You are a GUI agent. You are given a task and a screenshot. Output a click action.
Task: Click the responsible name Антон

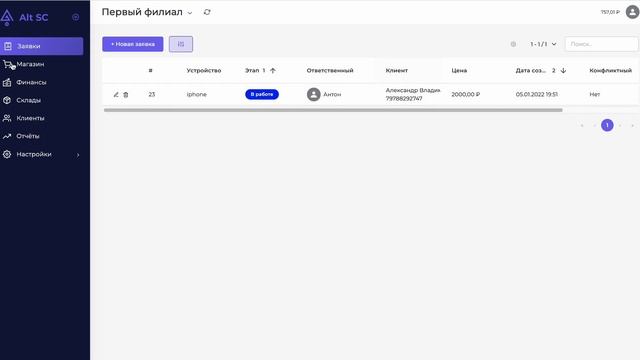(x=332, y=94)
